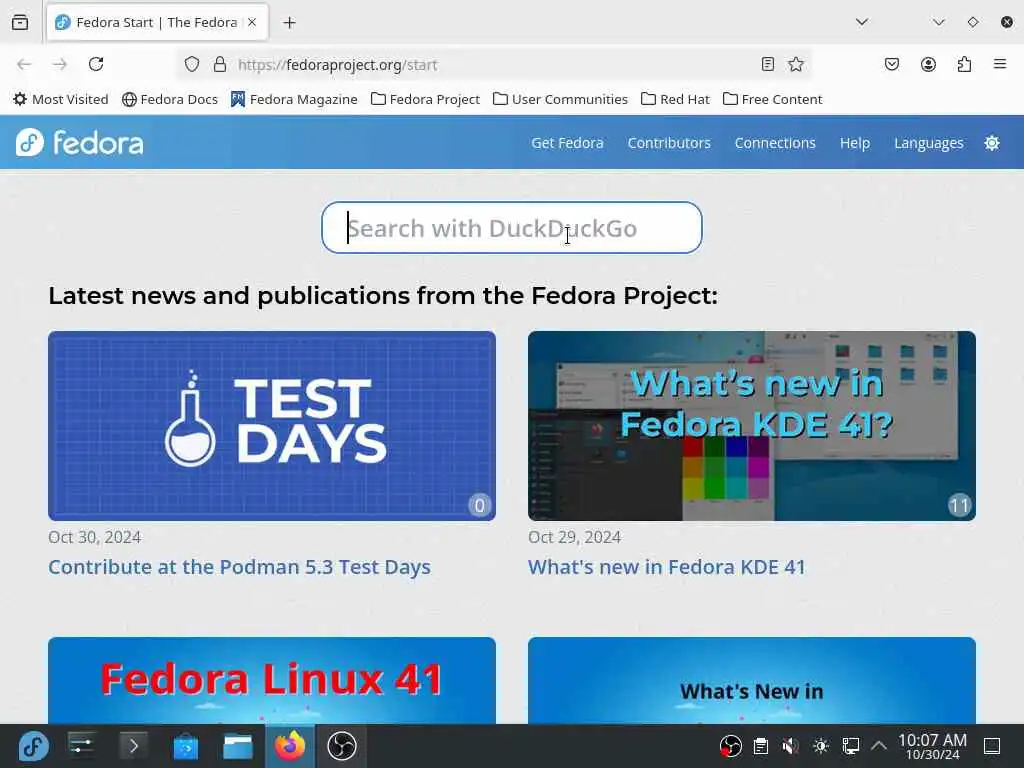Screen dimensions: 1024x768
Task: Open the Fedora Linux 41 article image
Action: [272, 680]
